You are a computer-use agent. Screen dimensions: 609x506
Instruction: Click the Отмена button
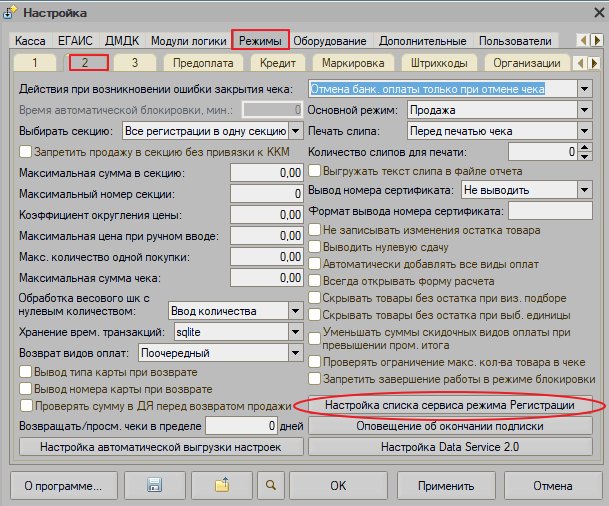tap(553, 485)
